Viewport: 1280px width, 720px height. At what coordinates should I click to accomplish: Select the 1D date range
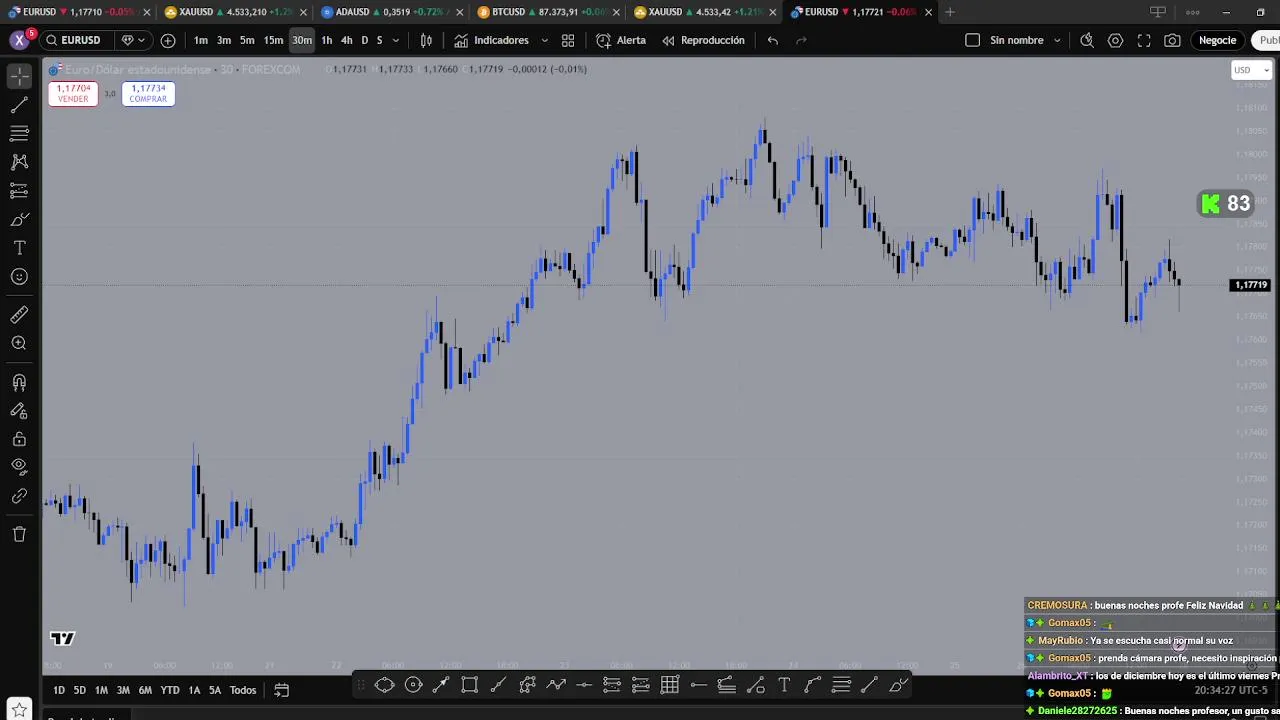(x=58, y=690)
